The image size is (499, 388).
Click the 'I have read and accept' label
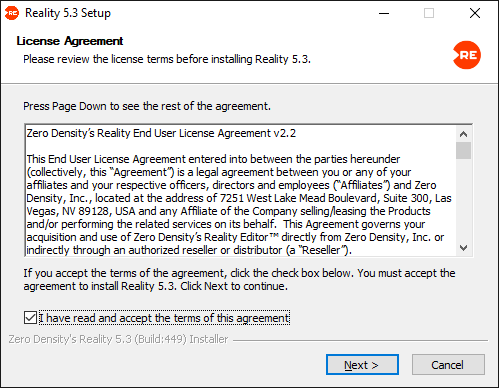(x=164, y=318)
